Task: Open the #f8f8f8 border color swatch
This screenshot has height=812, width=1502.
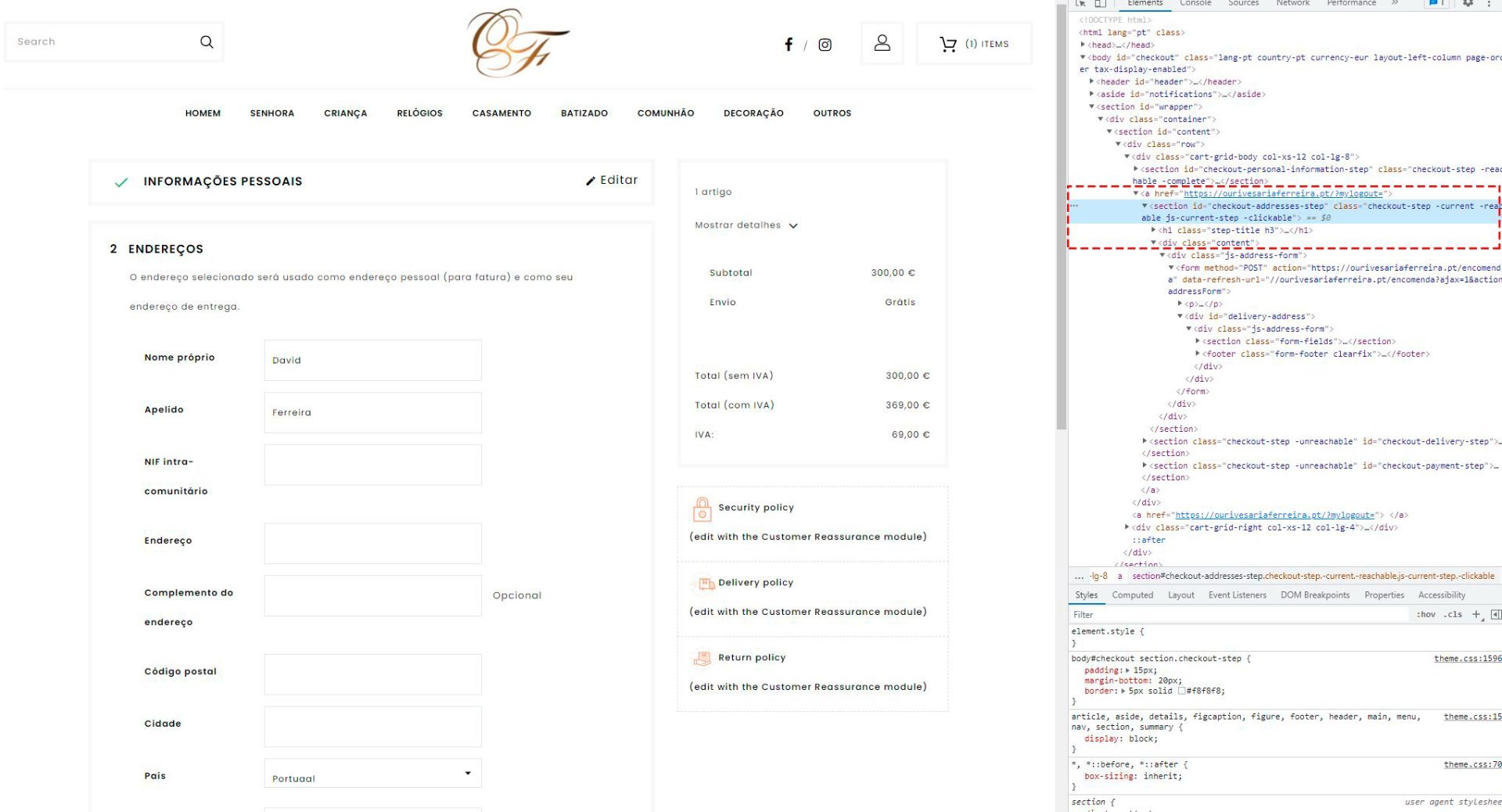Action: pos(1182,691)
